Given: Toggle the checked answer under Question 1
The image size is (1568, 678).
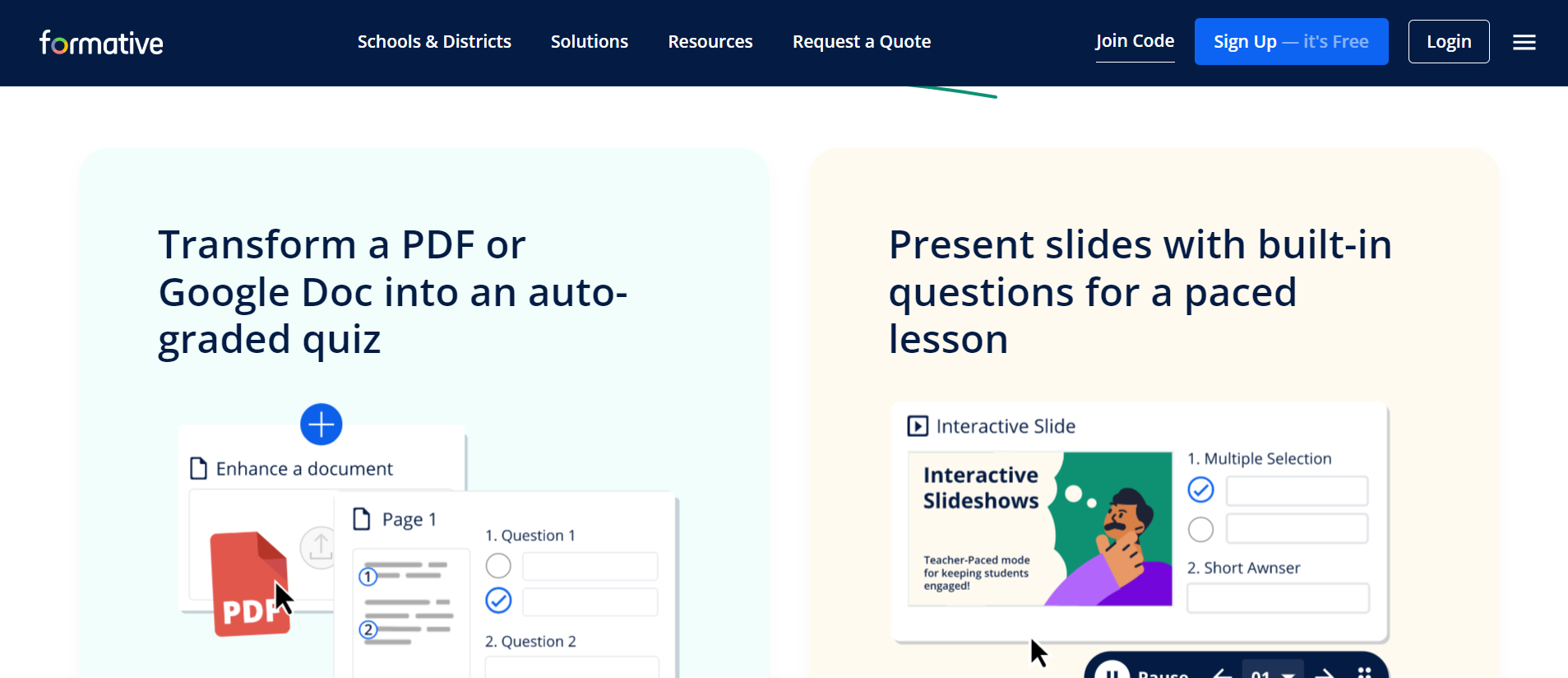Looking at the screenshot, I should click(498, 601).
